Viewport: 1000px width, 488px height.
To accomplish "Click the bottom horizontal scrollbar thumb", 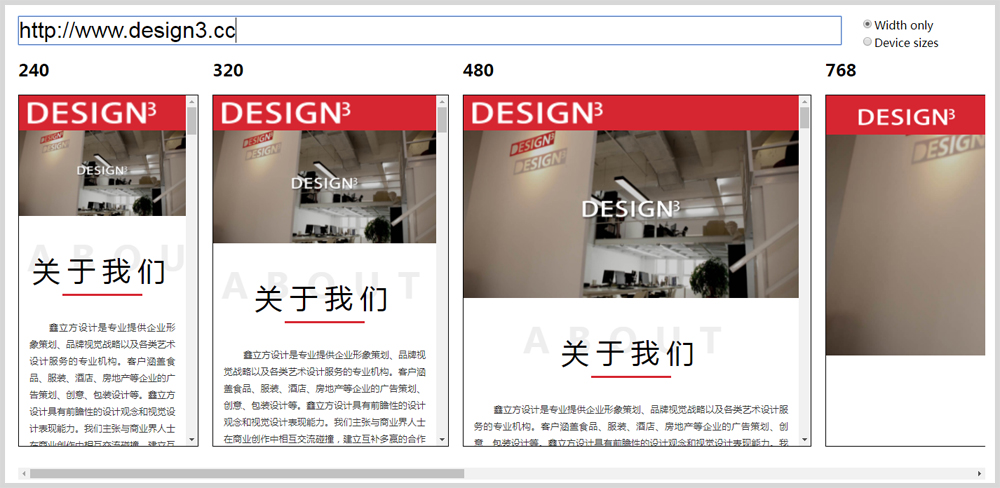I will (x=247, y=473).
